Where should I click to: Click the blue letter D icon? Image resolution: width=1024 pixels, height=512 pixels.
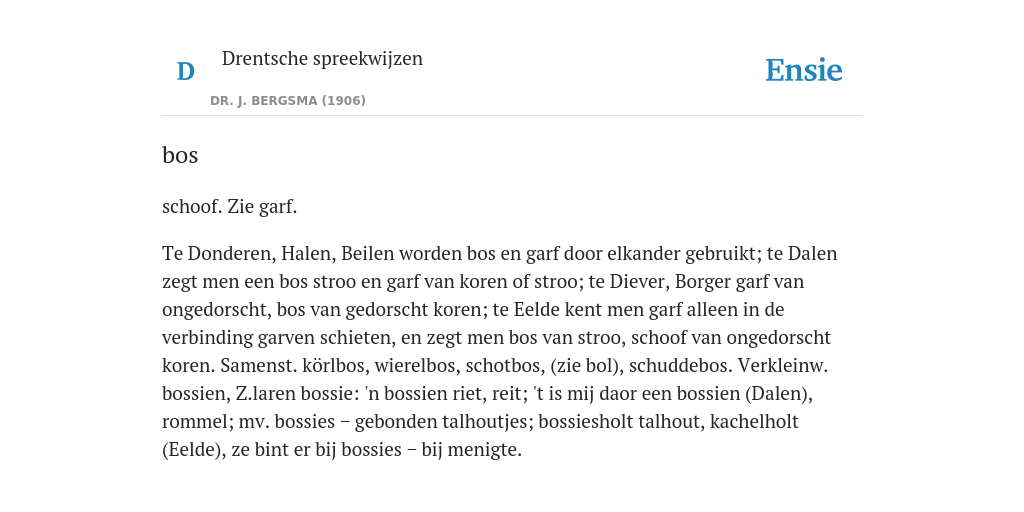pyautogui.click(x=185, y=72)
